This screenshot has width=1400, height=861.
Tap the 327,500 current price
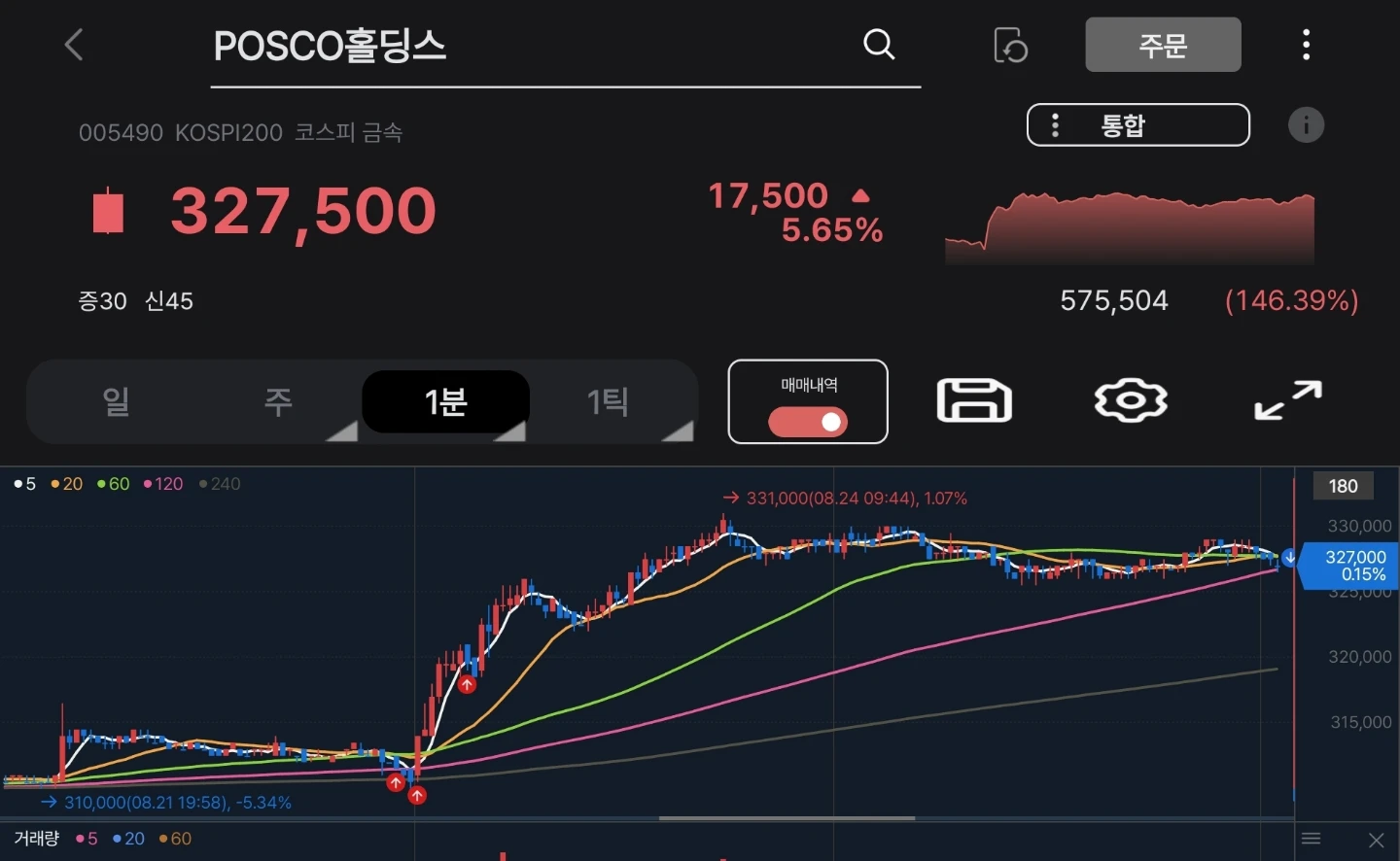pyautogui.click(x=303, y=211)
